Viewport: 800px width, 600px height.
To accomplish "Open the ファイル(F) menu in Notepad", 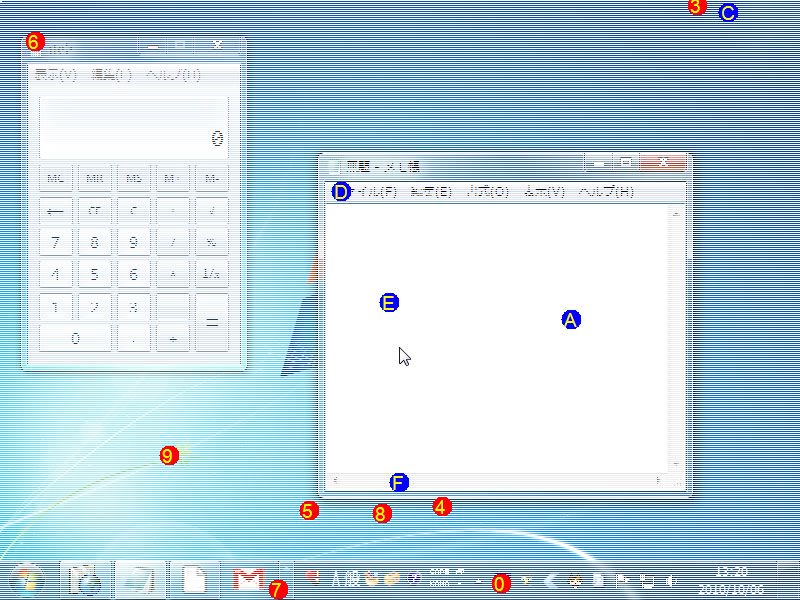I will point(357,191).
